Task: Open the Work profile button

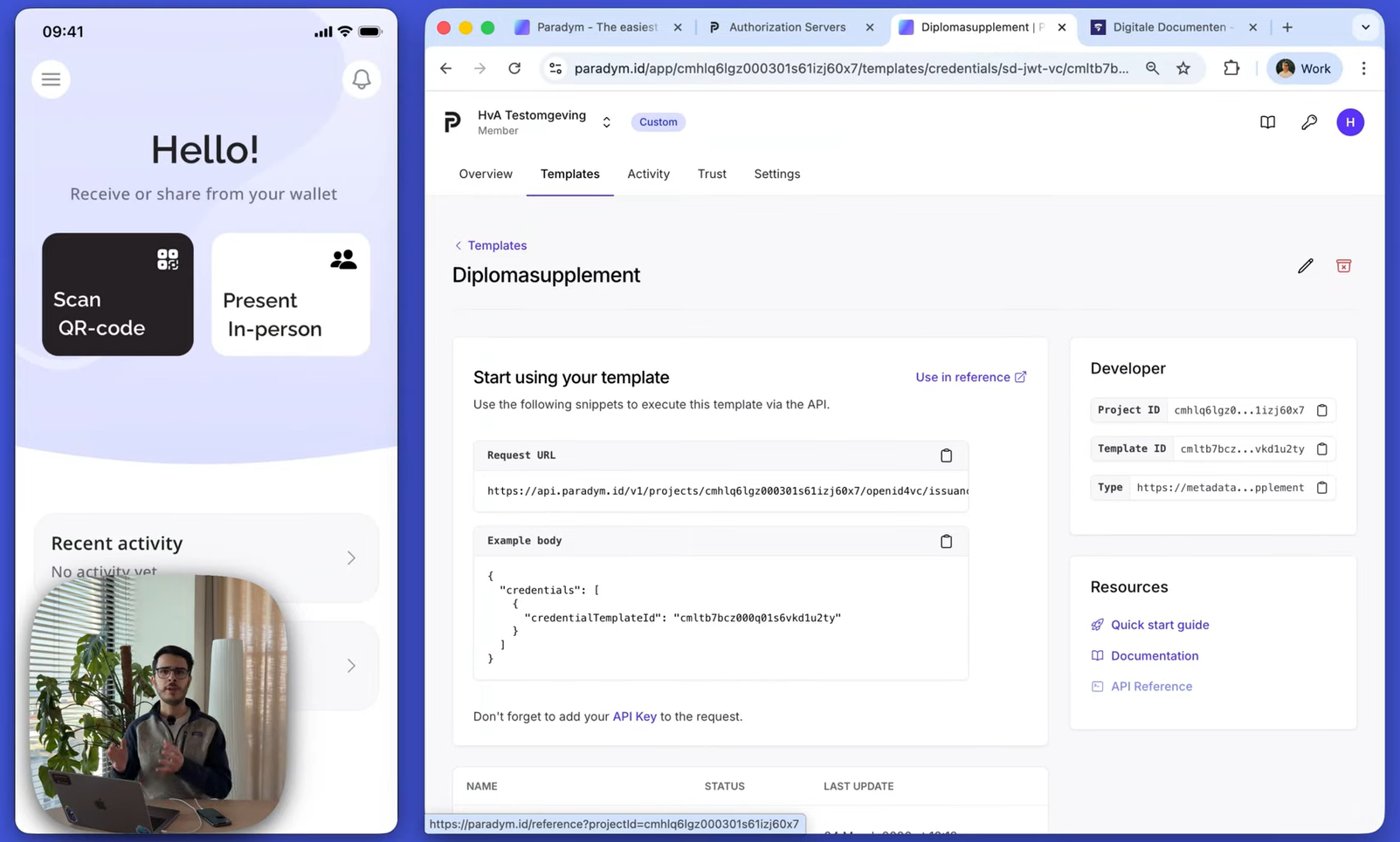Action: click(x=1304, y=68)
